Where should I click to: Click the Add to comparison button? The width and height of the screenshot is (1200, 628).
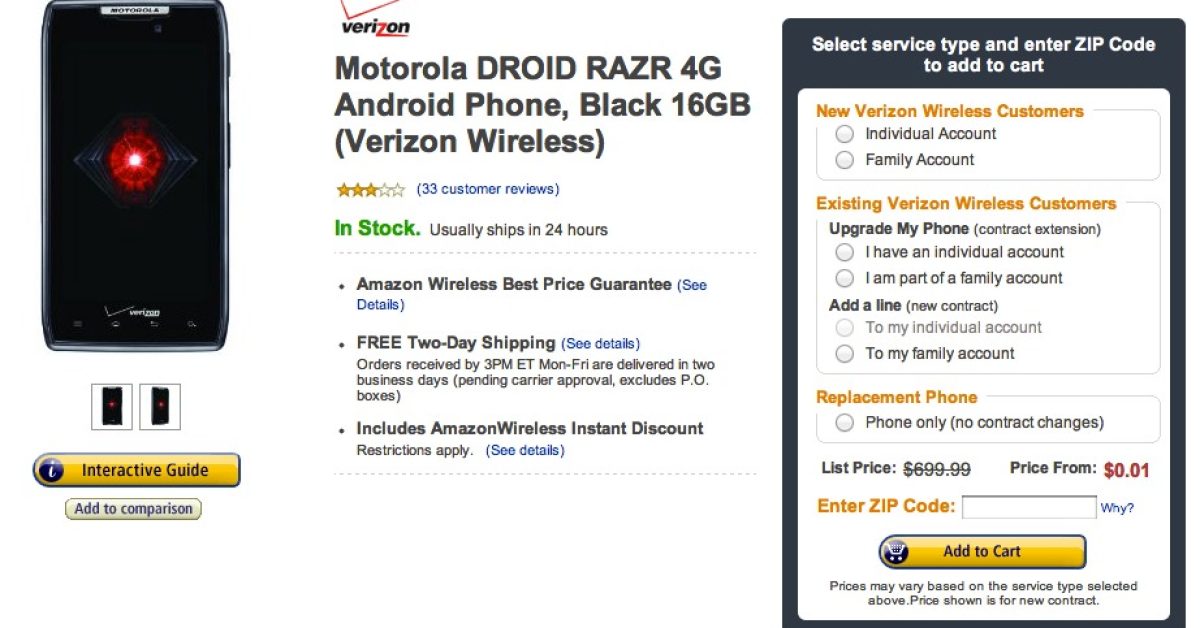133,509
